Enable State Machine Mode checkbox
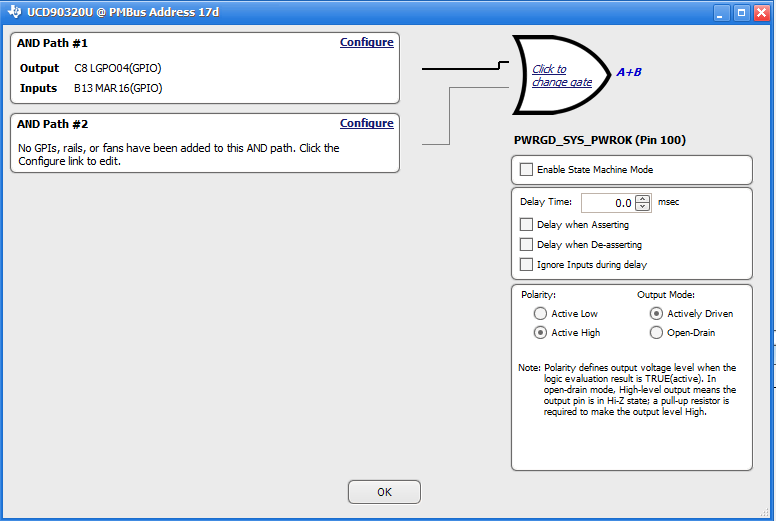Image resolution: width=776 pixels, height=521 pixels. pyautogui.click(x=526, y=170)
